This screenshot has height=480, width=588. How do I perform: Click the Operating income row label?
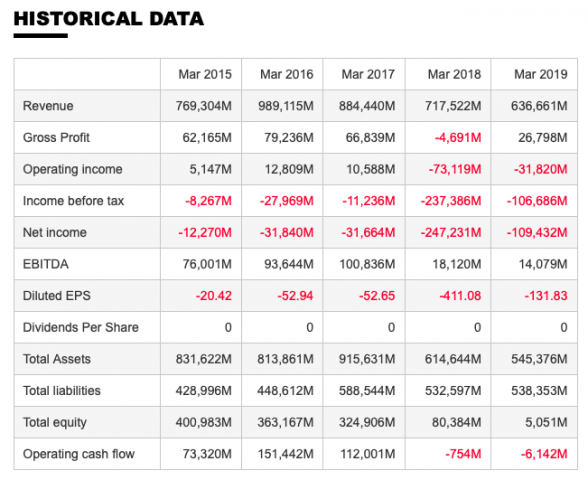pyautogui.click(x=73, y=169)
